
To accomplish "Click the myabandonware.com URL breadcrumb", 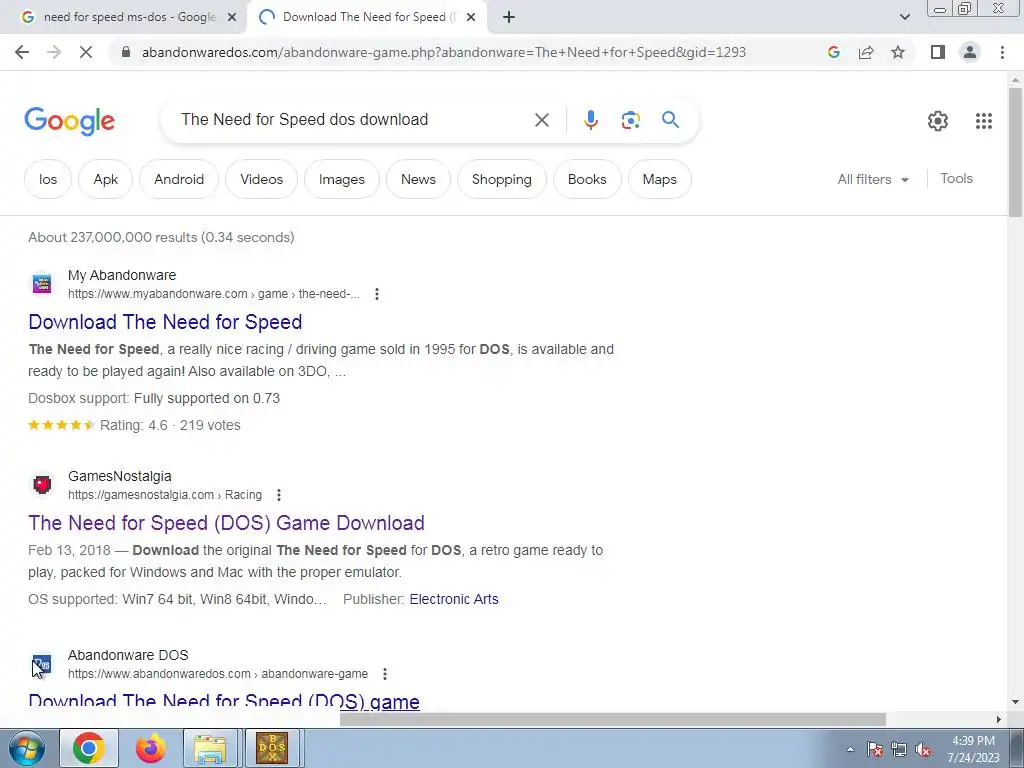I will (214, 294).
